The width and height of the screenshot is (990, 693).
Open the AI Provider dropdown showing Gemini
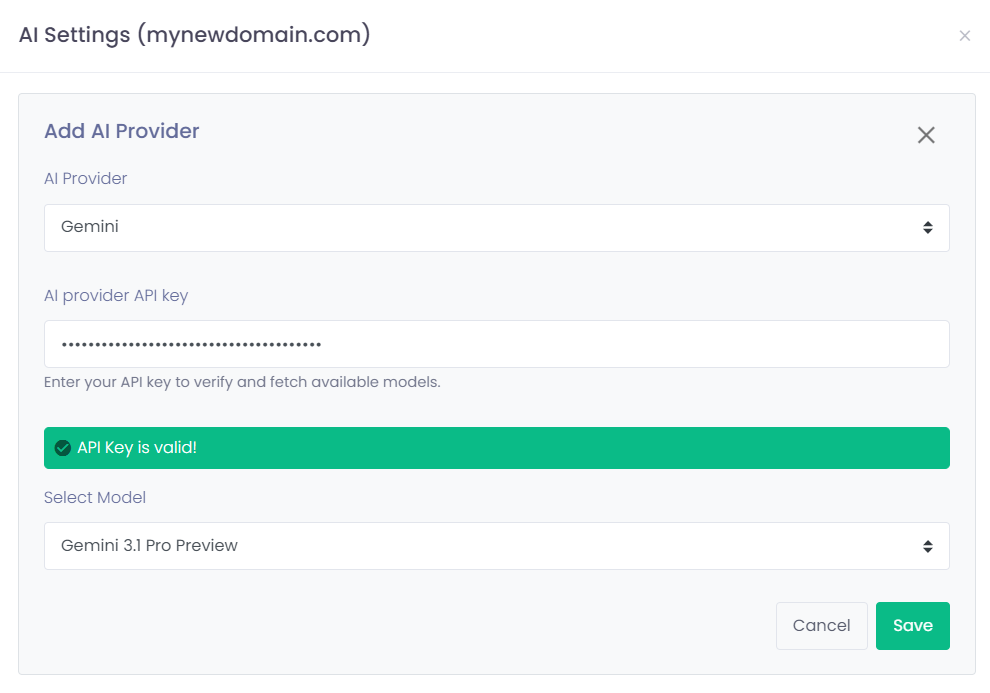pyautogui.click(x=497, y=228)
